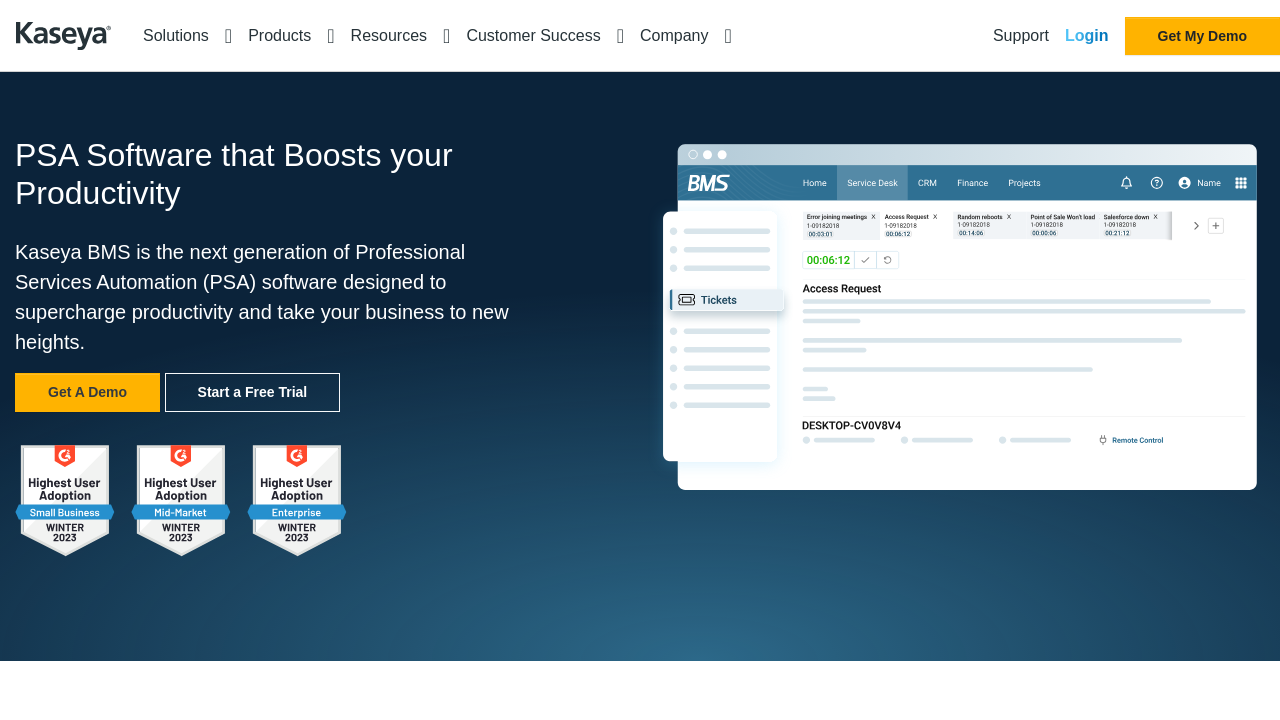
Task: Open the Customer Success menu
Action: pos(533,36)
